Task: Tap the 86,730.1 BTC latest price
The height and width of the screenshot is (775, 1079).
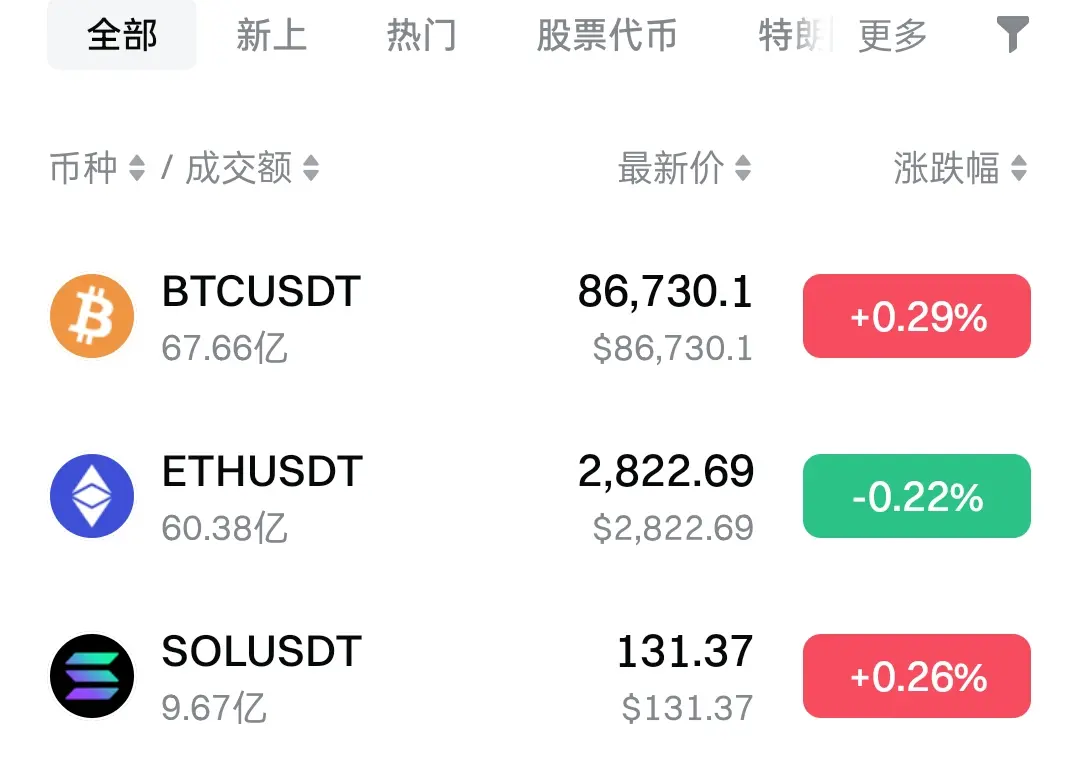Action: (x=665, y=291)
